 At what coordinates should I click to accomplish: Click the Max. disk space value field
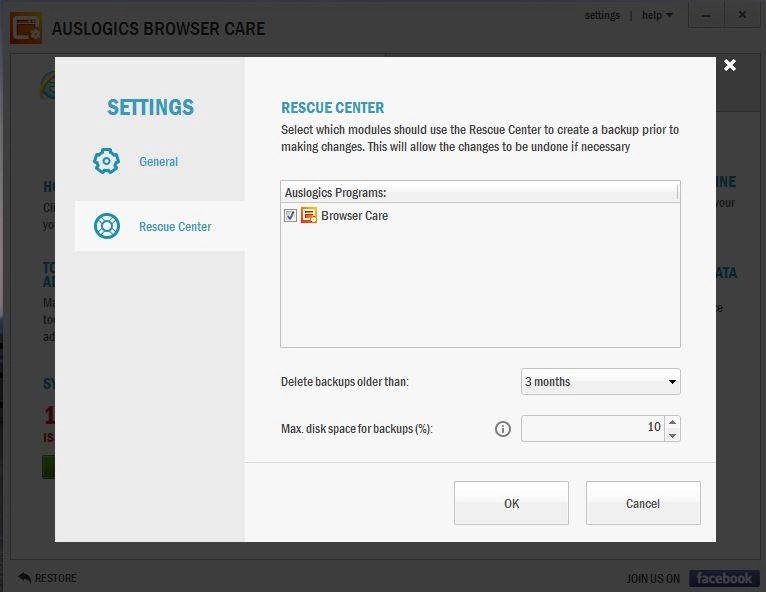coord(593,428)
